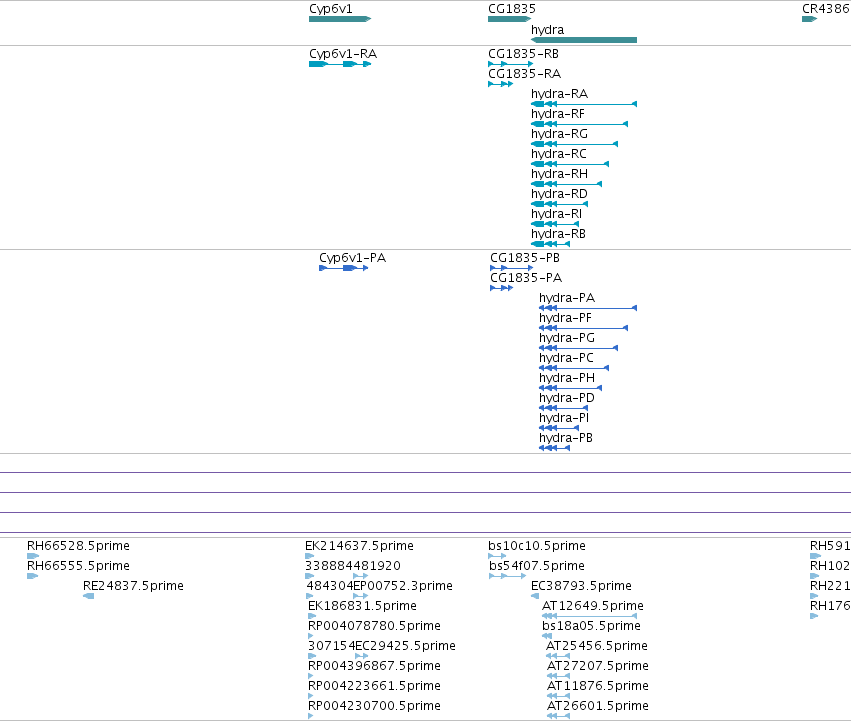Click the Cyp6v1 gene arrow bar

tap(340, 19)
